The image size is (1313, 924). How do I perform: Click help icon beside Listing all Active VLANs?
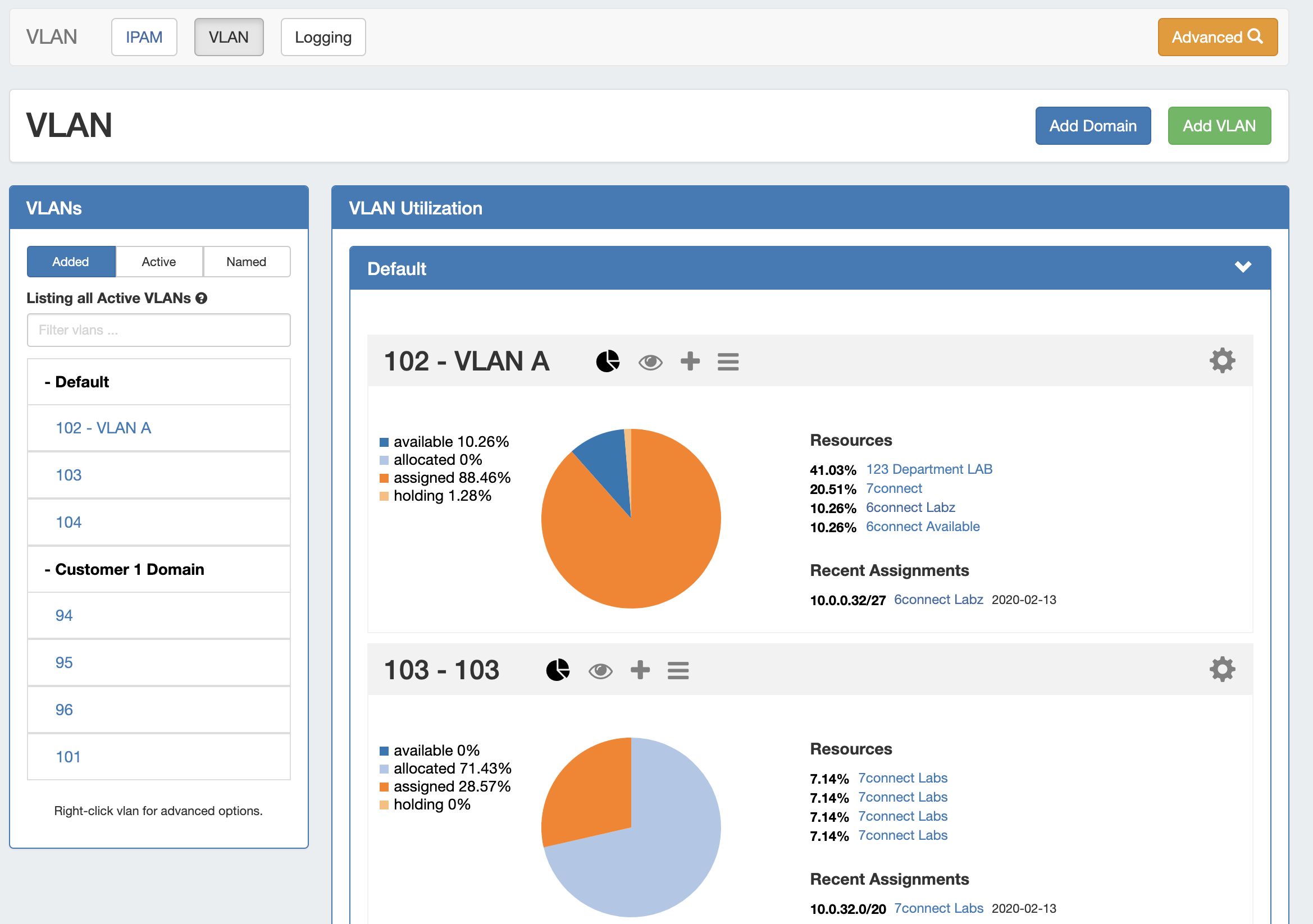[201, 299]
